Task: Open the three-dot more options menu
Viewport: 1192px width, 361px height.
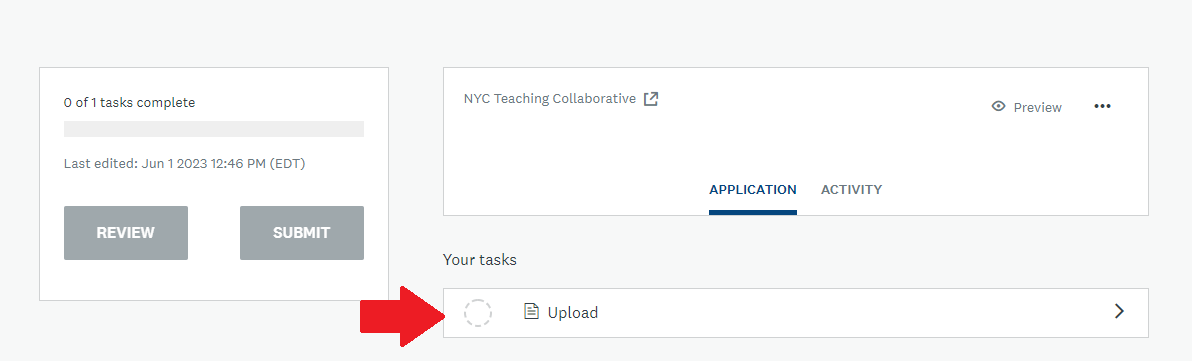Action: tap(1102, 106)
